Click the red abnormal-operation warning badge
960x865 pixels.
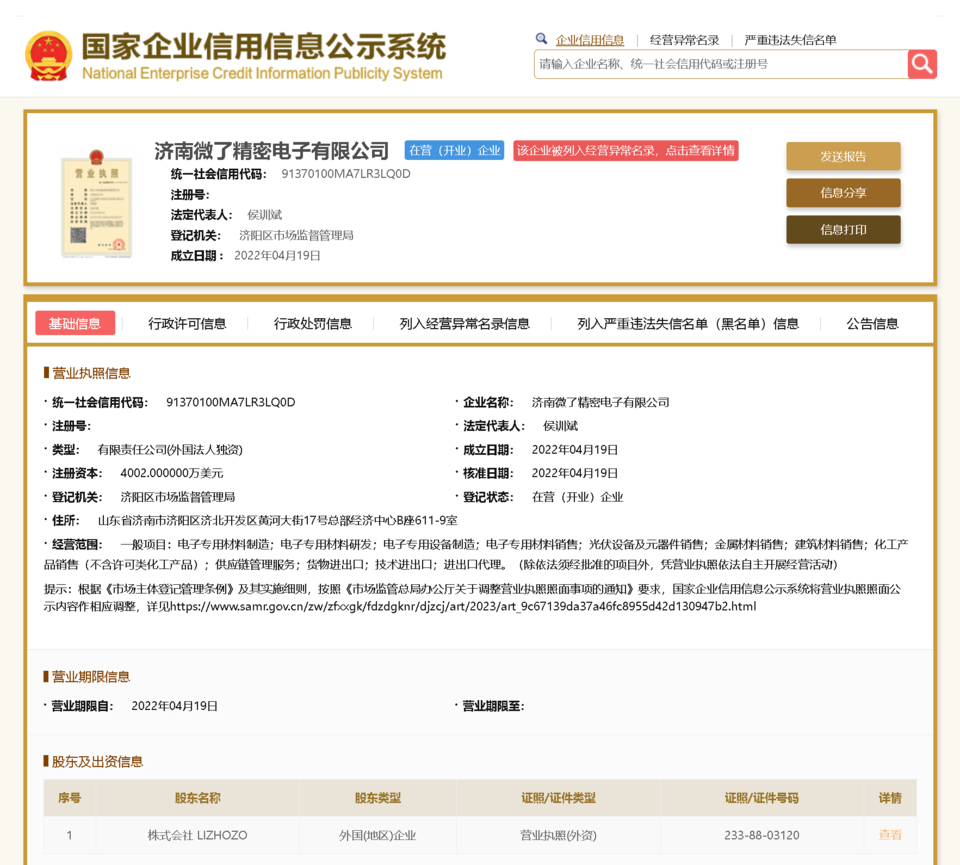coord(626,151)
